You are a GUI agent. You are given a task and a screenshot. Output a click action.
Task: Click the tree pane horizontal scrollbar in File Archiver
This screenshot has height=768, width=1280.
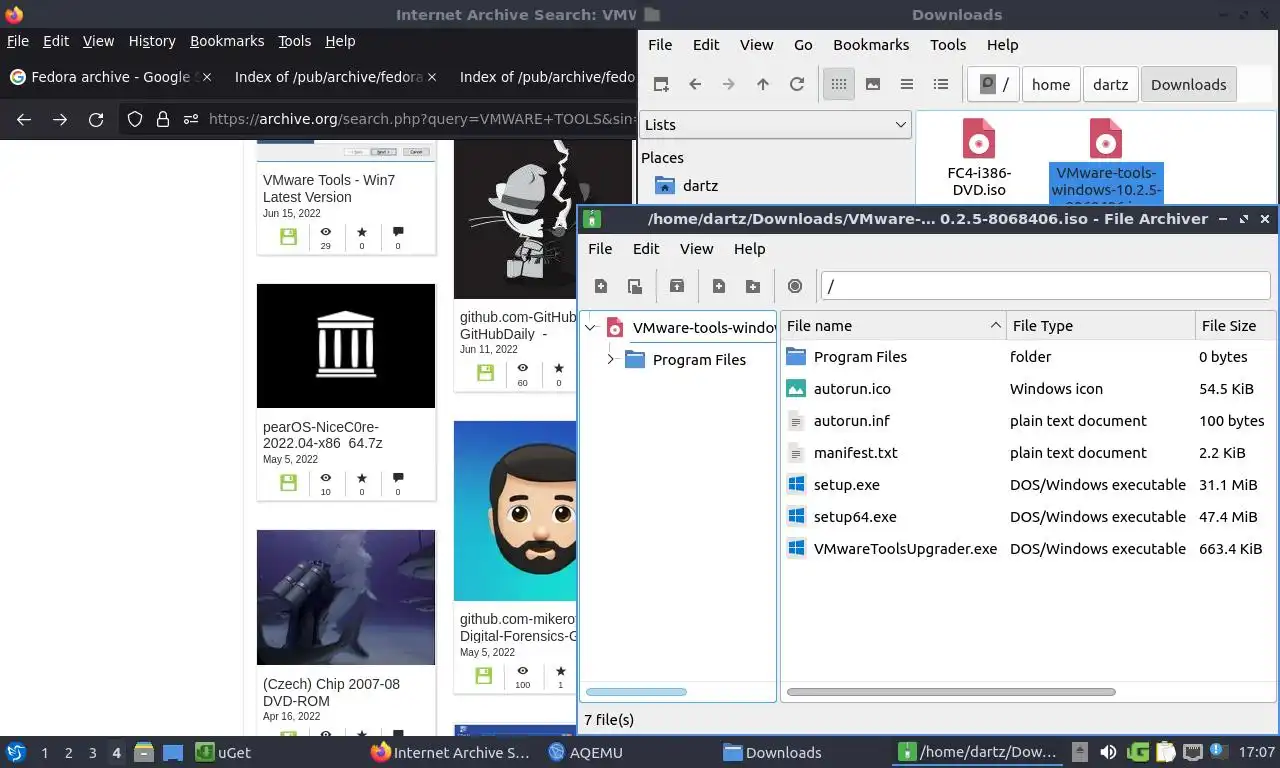(636, 692)
